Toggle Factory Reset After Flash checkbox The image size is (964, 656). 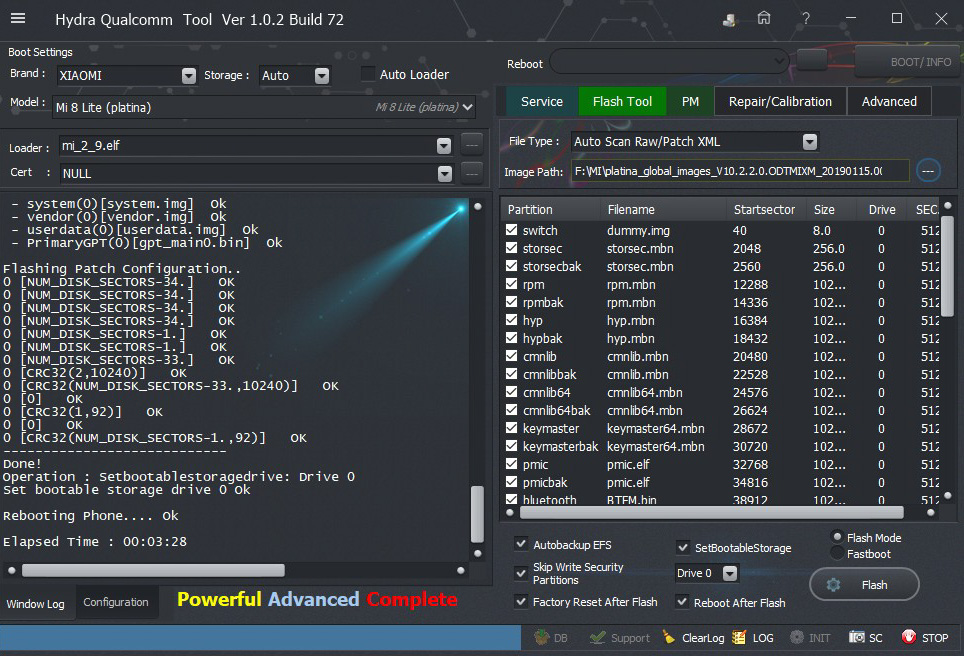point(521,601)
